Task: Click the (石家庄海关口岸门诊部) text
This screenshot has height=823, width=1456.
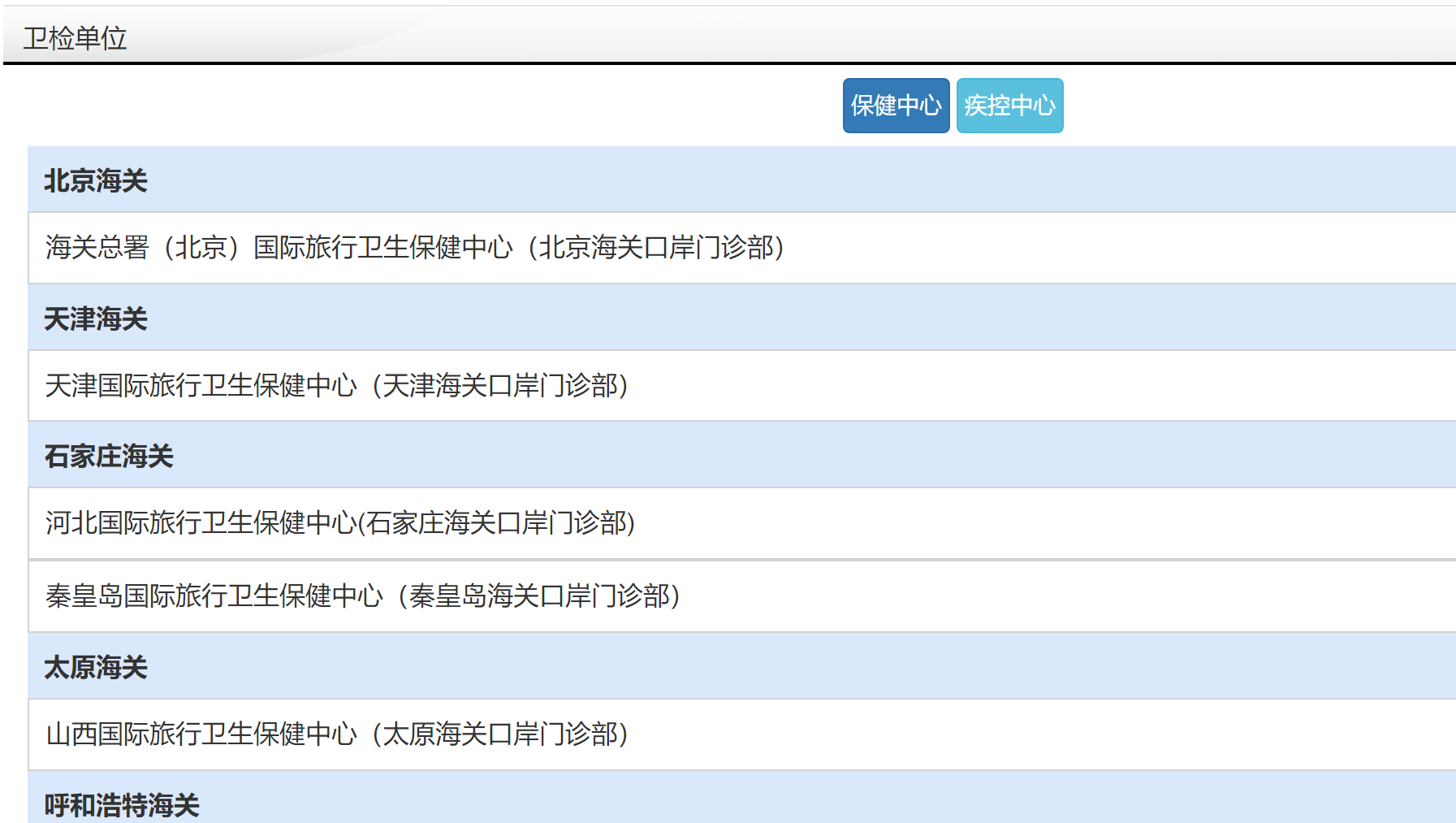Action: coord(497,523)
